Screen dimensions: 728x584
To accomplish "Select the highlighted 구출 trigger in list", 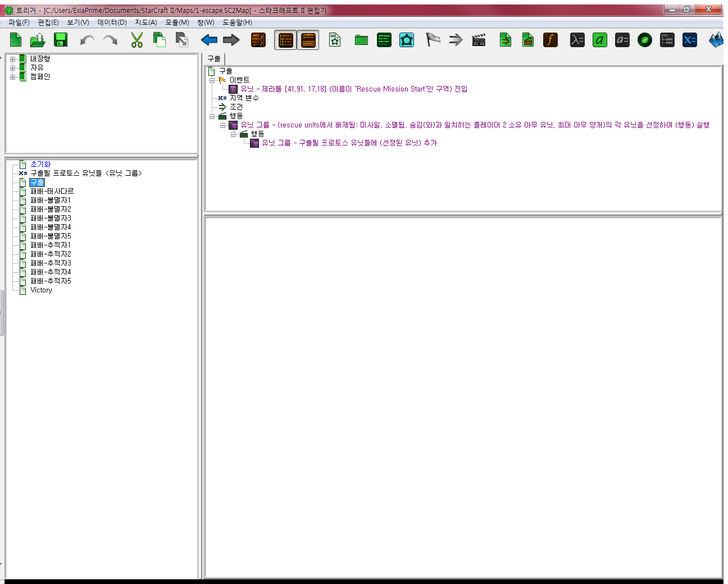I will [37, 182].
